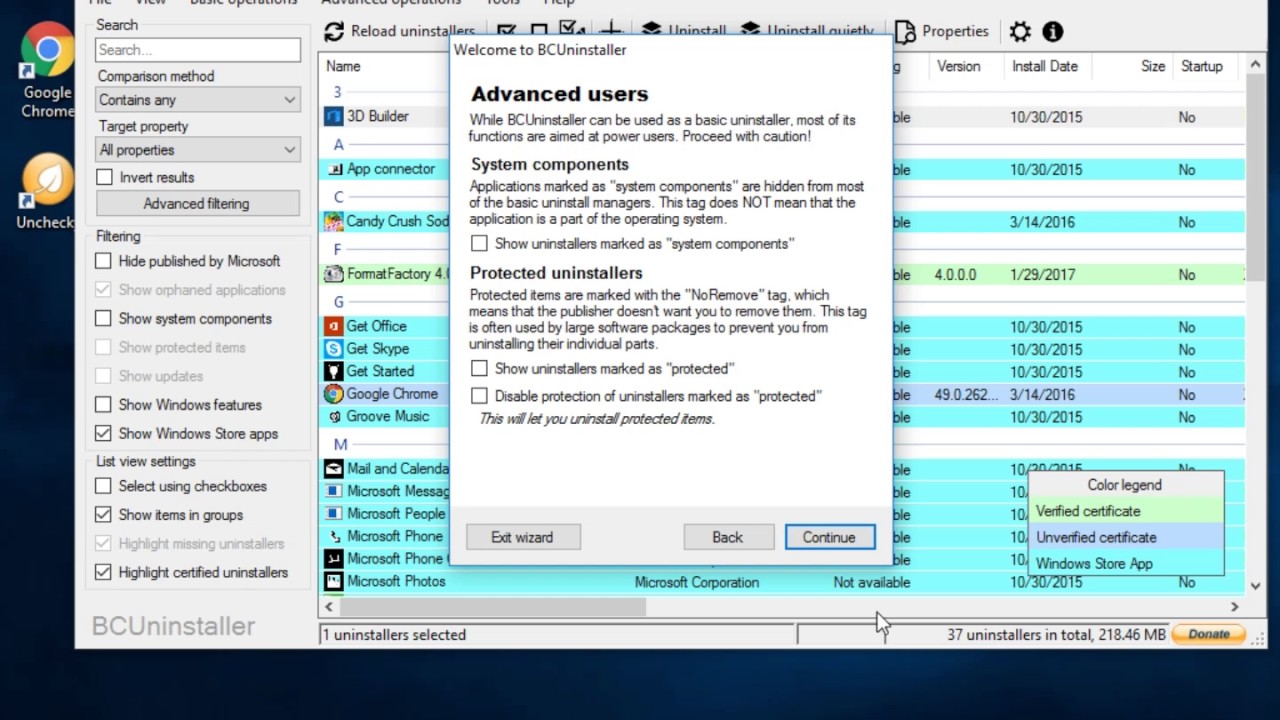Viewport: 1280px width, 720px height.
Task: Click the Get Office row icon
Action: [x=334, y=326]
